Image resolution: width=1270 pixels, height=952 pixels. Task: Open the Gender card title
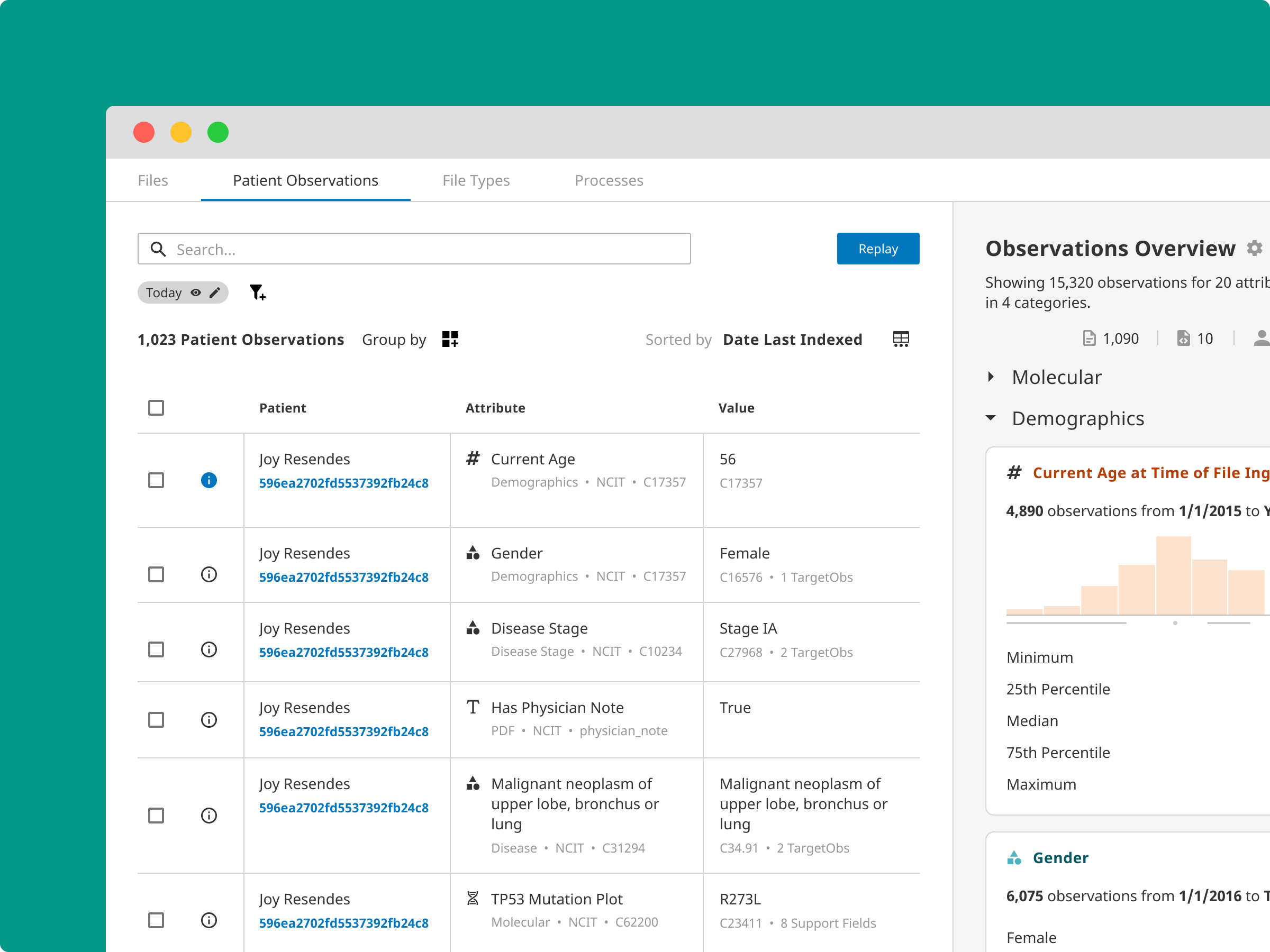[x=1060, y=858]
